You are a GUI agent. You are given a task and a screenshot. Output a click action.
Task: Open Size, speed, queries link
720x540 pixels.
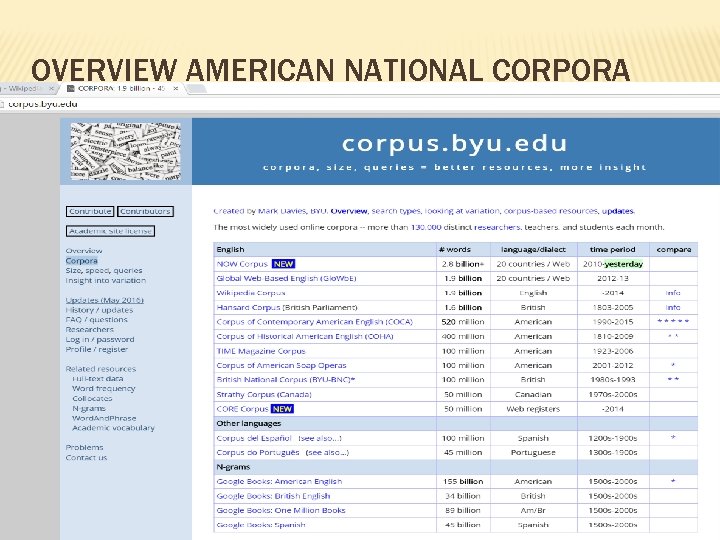[104, 270]
